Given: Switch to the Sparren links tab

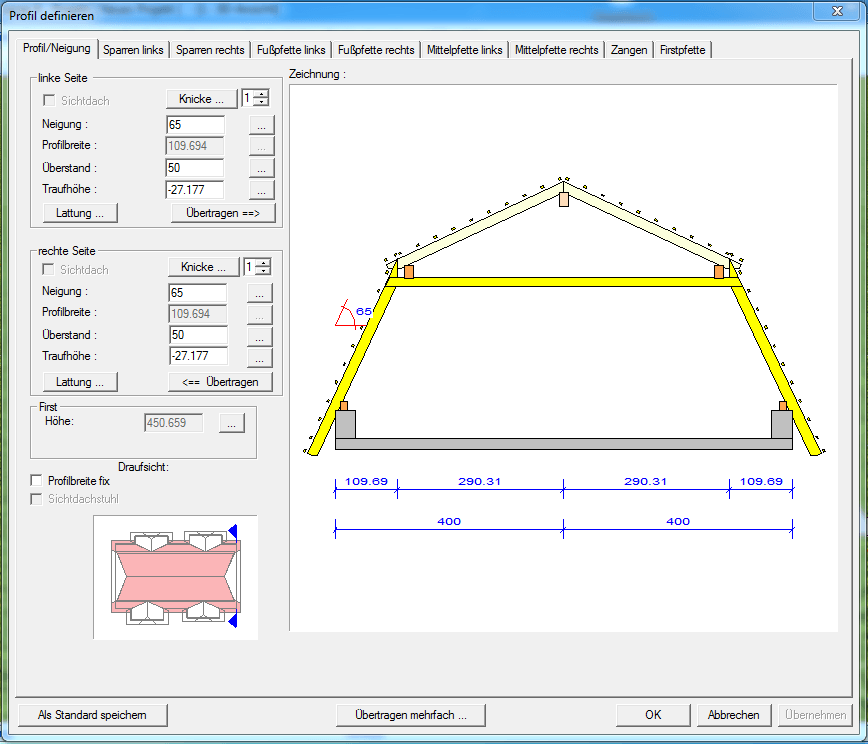Looking at the screenshot, I should tap(133, 50).
